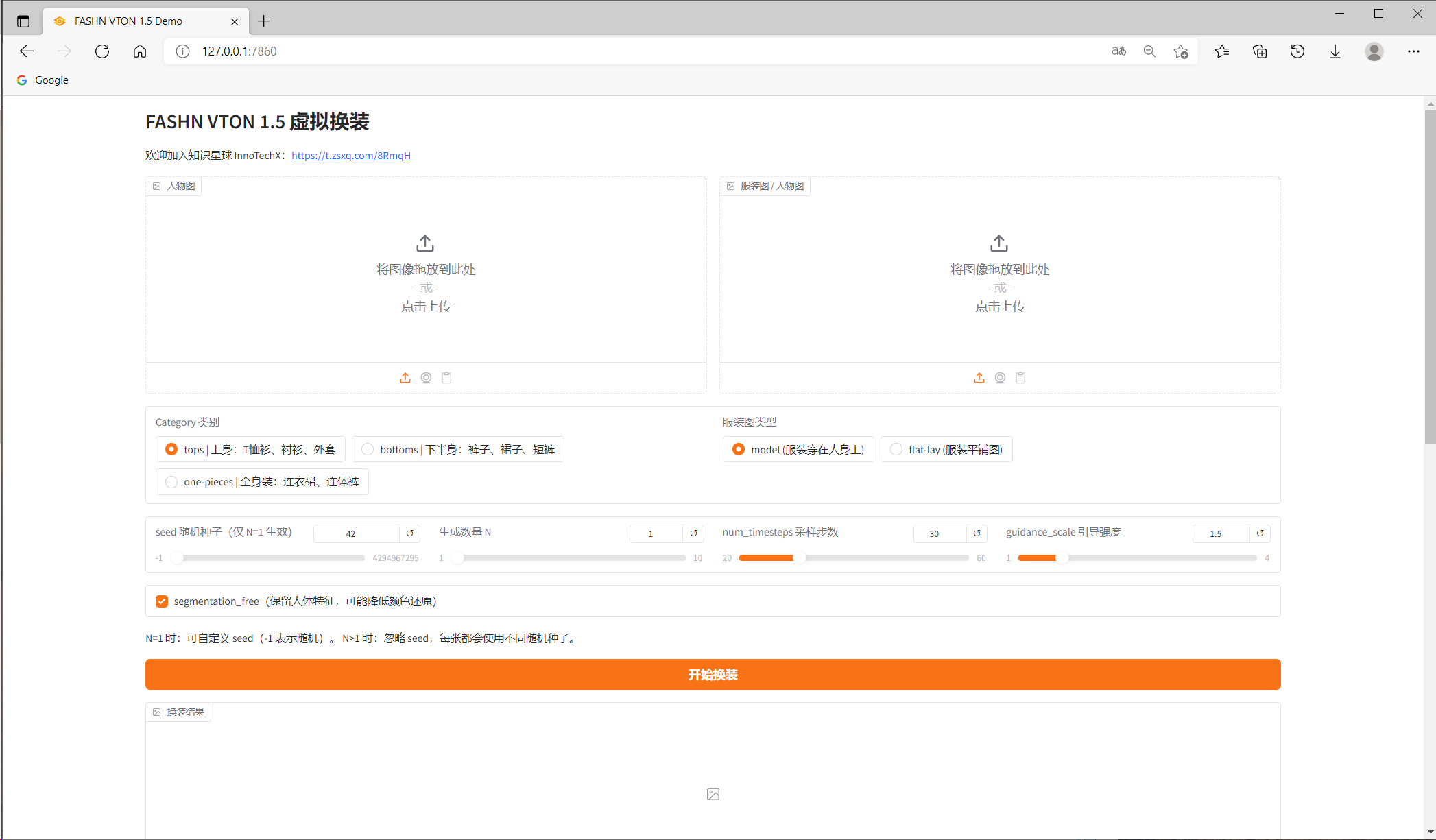Click the num_timesteps slider handle

pyautogui.click(x=800, y=558)
